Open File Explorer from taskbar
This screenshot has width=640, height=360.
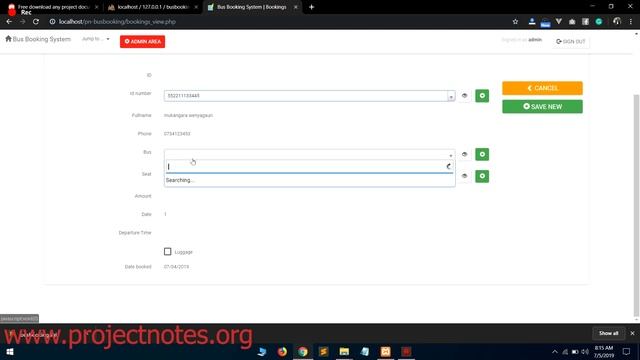[344, 351]
